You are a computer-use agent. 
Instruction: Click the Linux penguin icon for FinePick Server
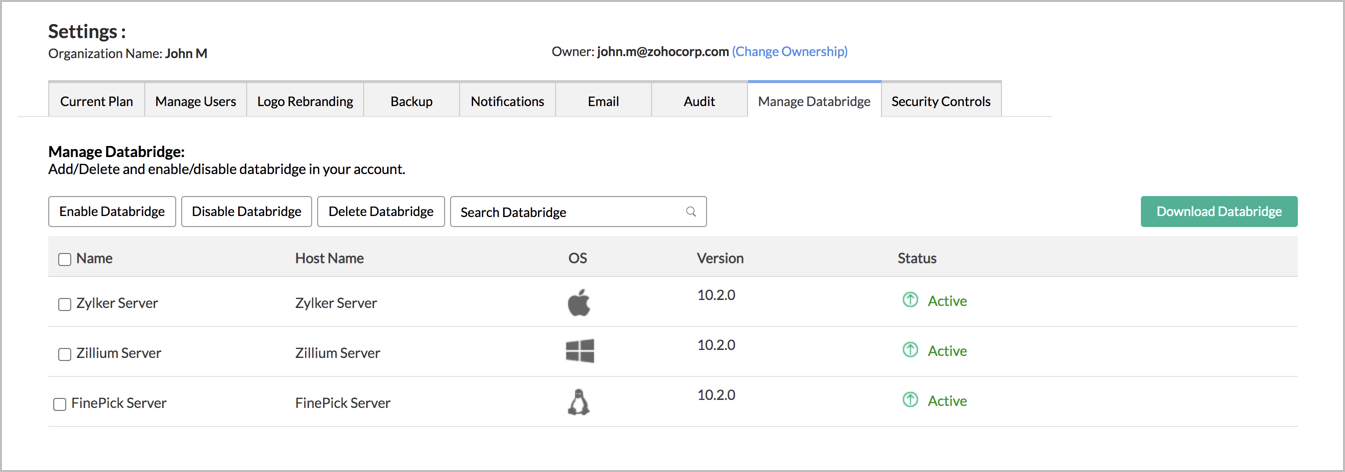[578, 402]
